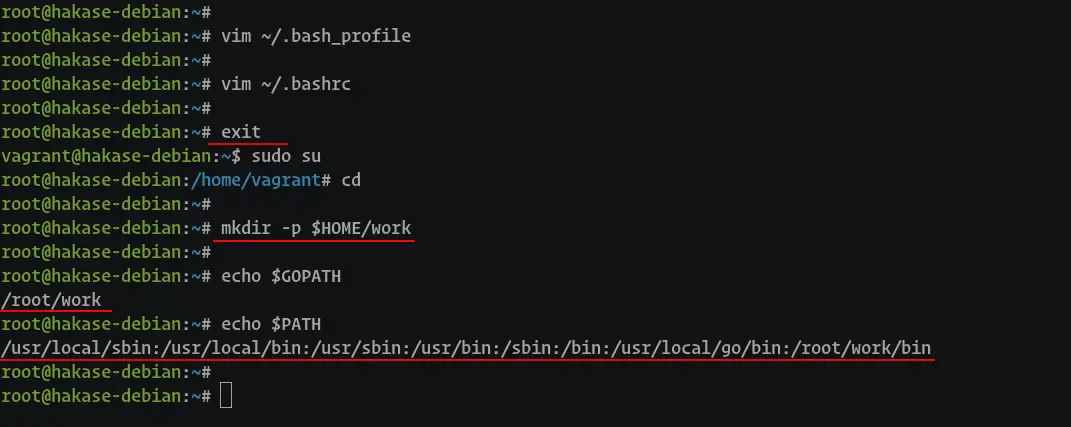Click the 'cd' command after /home/vagrant prompt

(x=351, y=180)
